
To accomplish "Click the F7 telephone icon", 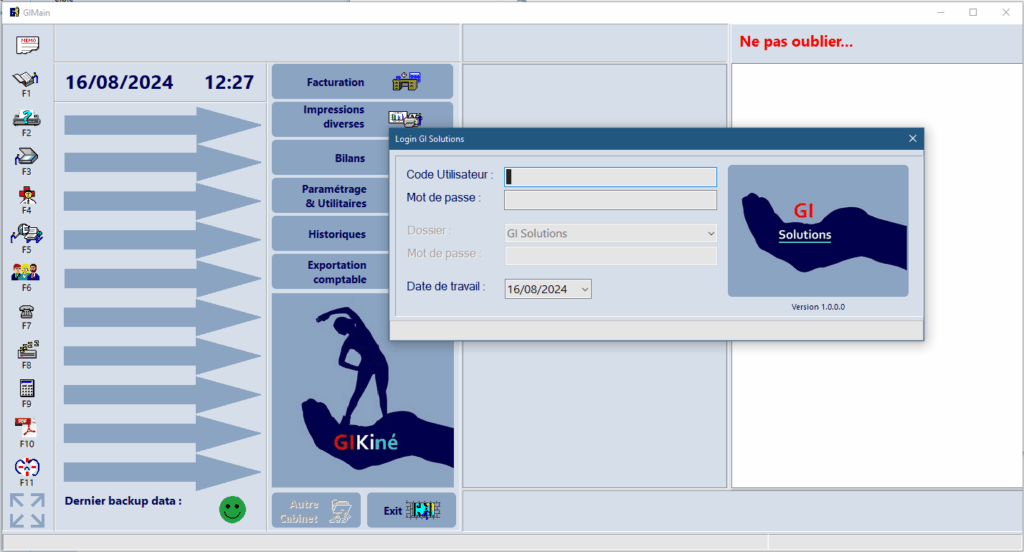I will (x=27, y=312).
